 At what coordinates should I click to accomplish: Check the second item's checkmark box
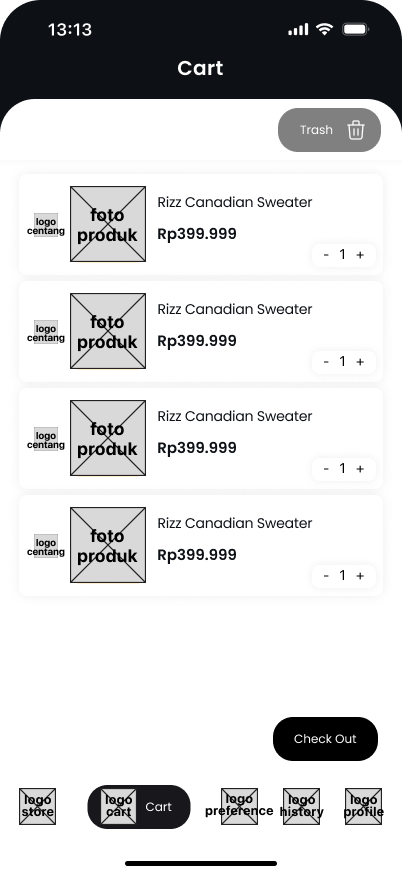[x=46, y=332]
